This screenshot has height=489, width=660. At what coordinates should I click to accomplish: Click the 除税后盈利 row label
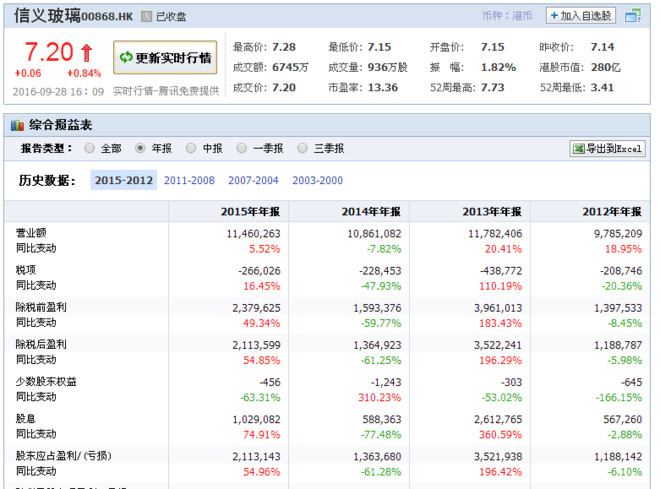tap(41, 344)
